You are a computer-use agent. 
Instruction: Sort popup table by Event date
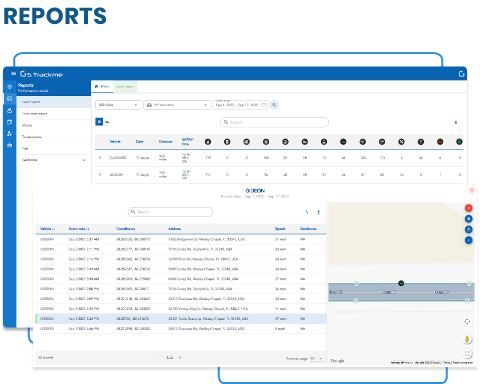79,229
